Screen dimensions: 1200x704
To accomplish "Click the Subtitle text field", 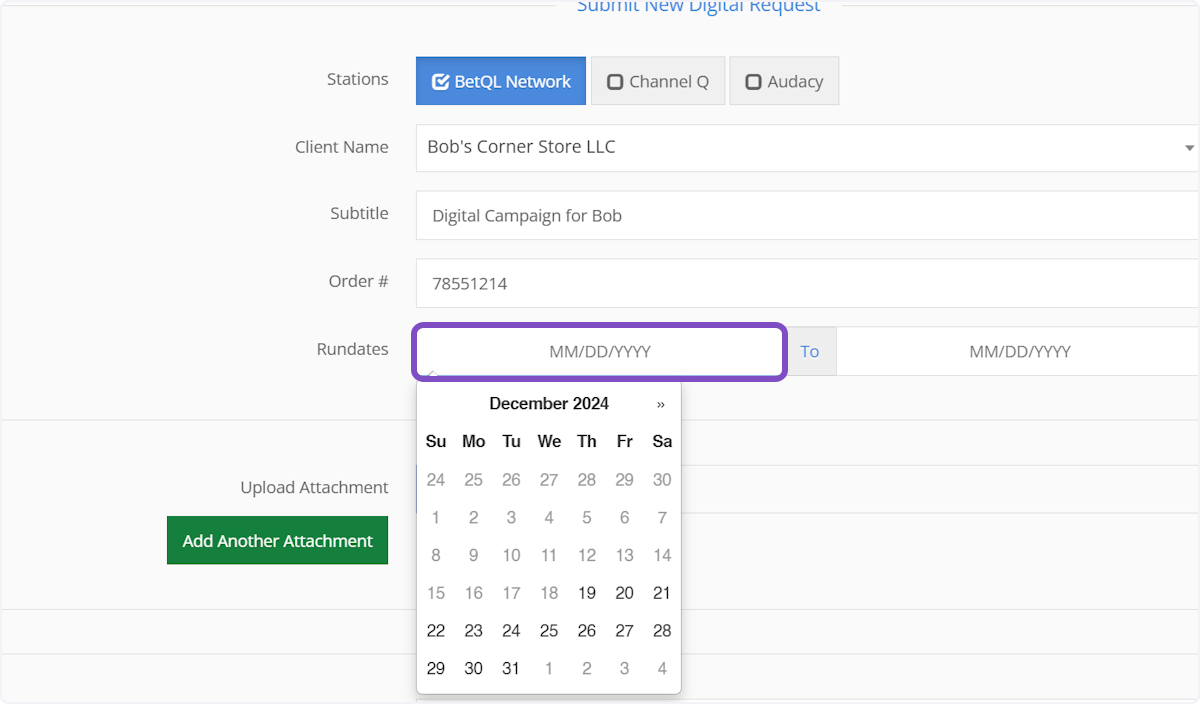I will tap(806, 216).
